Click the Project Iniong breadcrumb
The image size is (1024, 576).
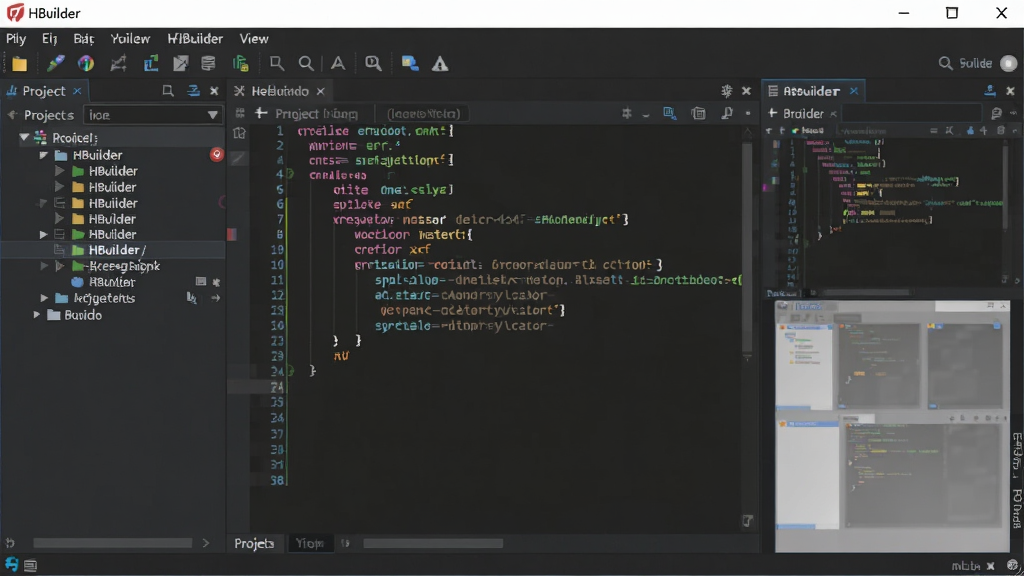[x=316, y=114]
